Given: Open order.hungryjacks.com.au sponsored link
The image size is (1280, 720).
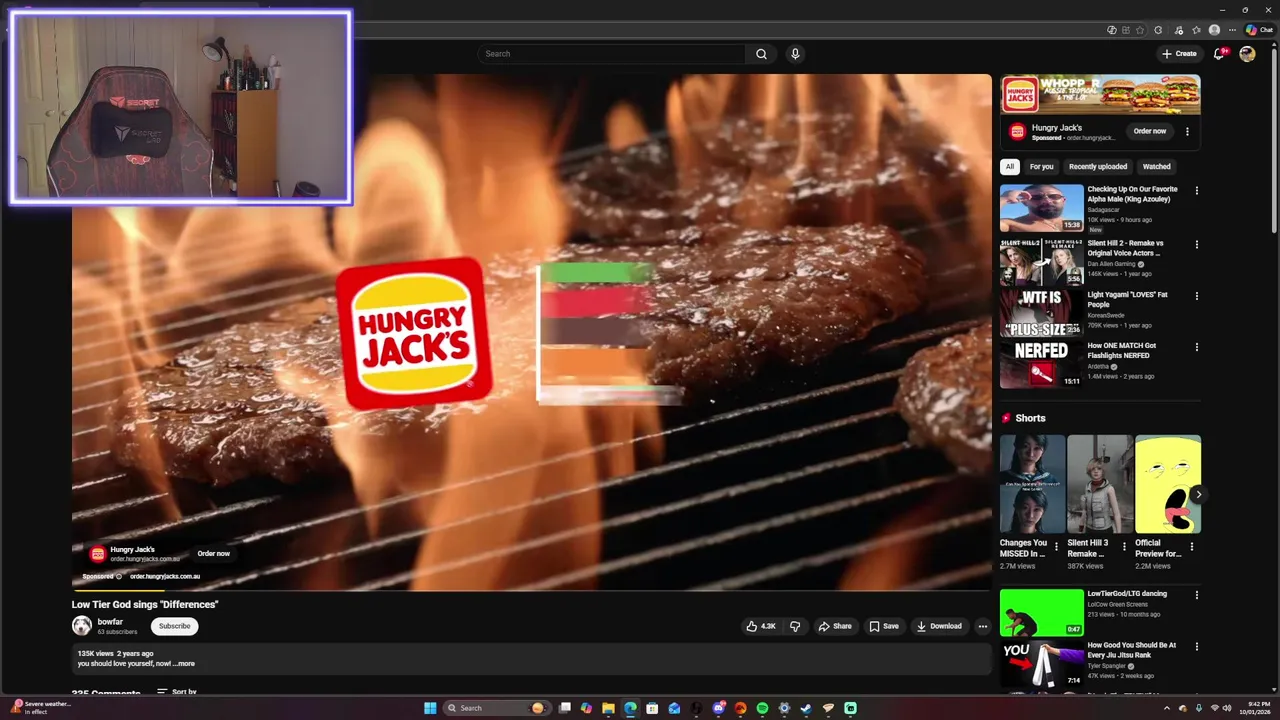Looking at the screenshot, I should pyautogui.click(x=164, y=576).
